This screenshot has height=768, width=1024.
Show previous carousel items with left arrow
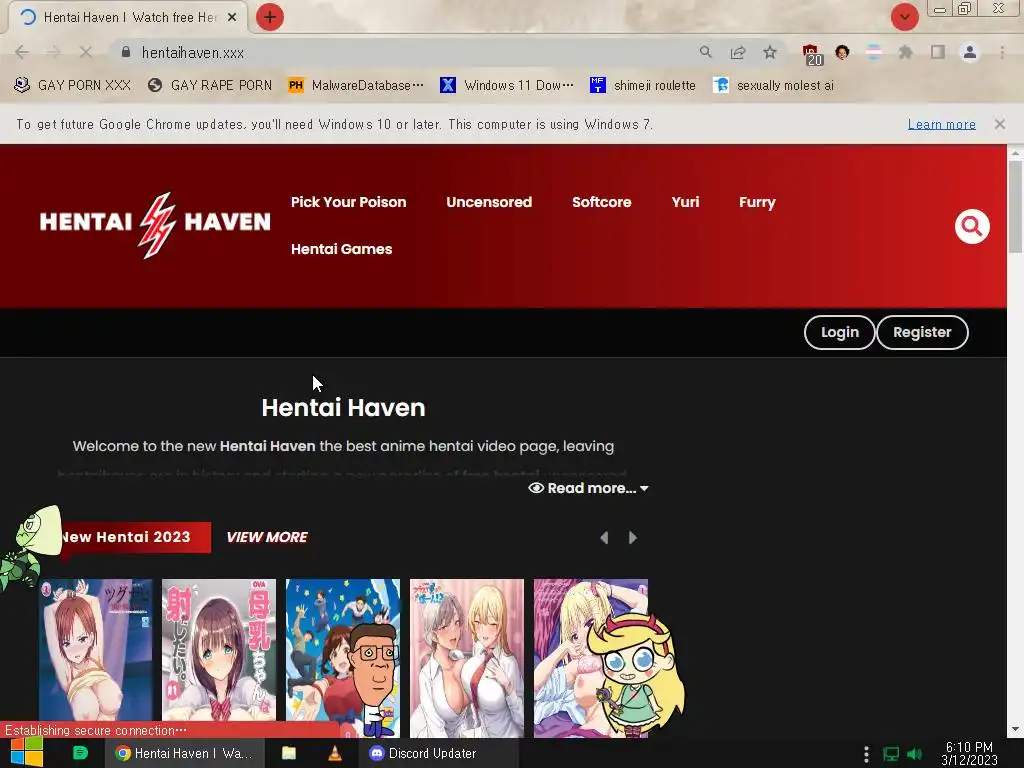tap(604, 537)
